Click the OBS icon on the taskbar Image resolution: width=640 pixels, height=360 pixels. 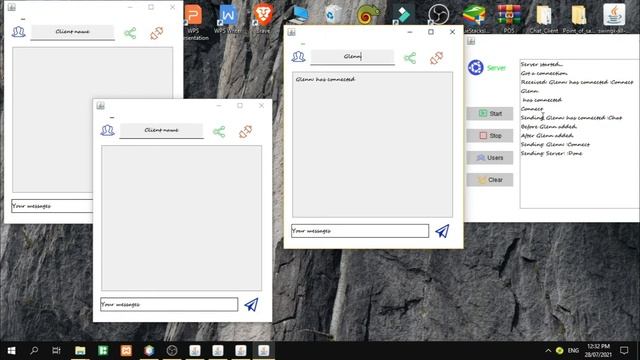click(172, 351)
